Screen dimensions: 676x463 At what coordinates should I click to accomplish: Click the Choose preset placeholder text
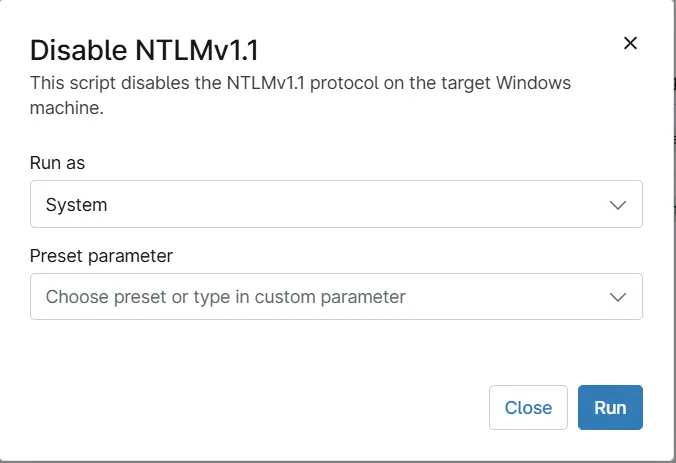[225, 297]
